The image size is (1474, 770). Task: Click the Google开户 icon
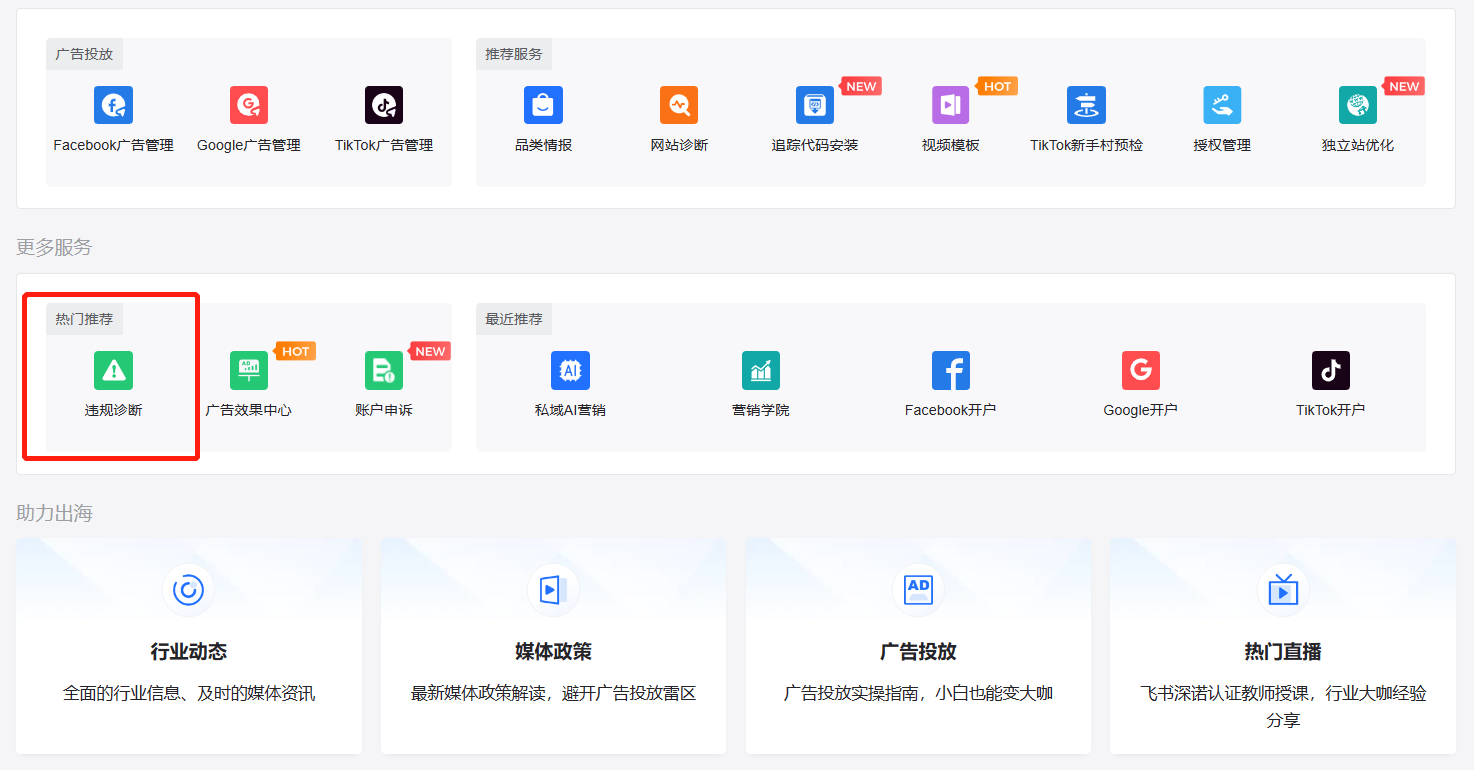1141,370
